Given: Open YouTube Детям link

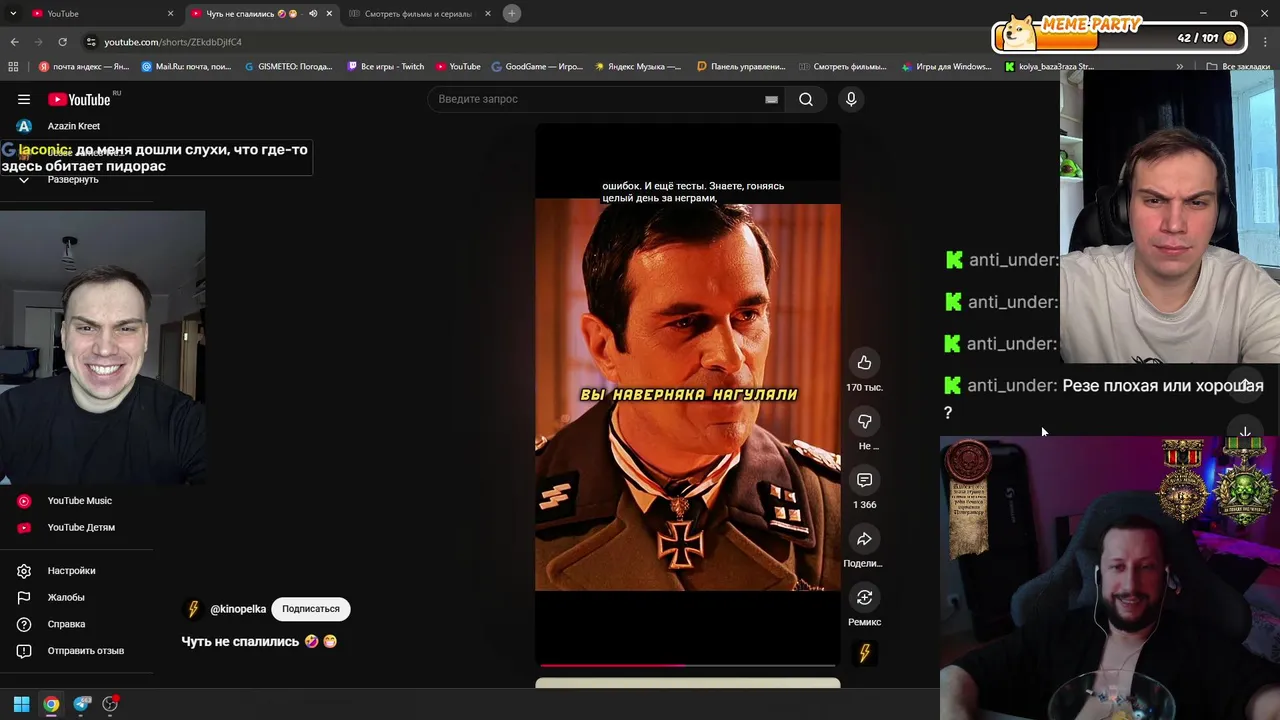Looking at the screenshot, I should (81, 528).
